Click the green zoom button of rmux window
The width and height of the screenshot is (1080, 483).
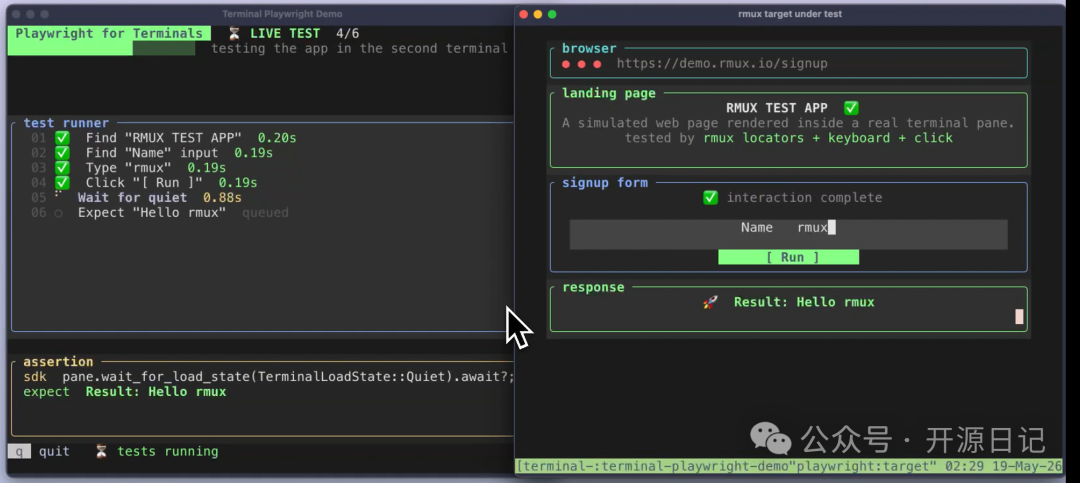[x=552, y=14]
